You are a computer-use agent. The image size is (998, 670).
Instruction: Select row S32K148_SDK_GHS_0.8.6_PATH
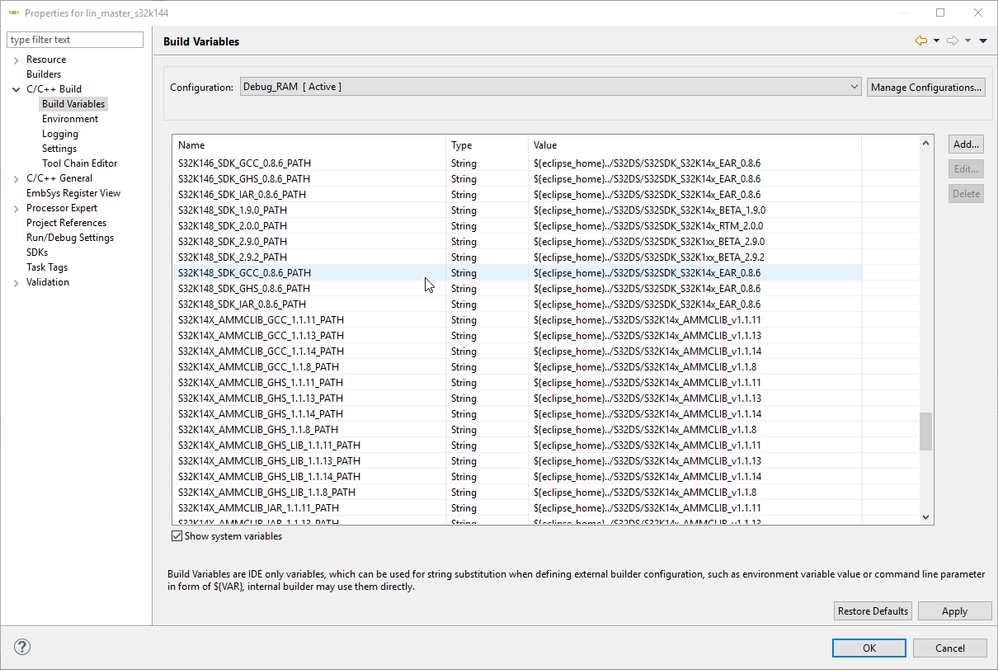tap(517, 289)
